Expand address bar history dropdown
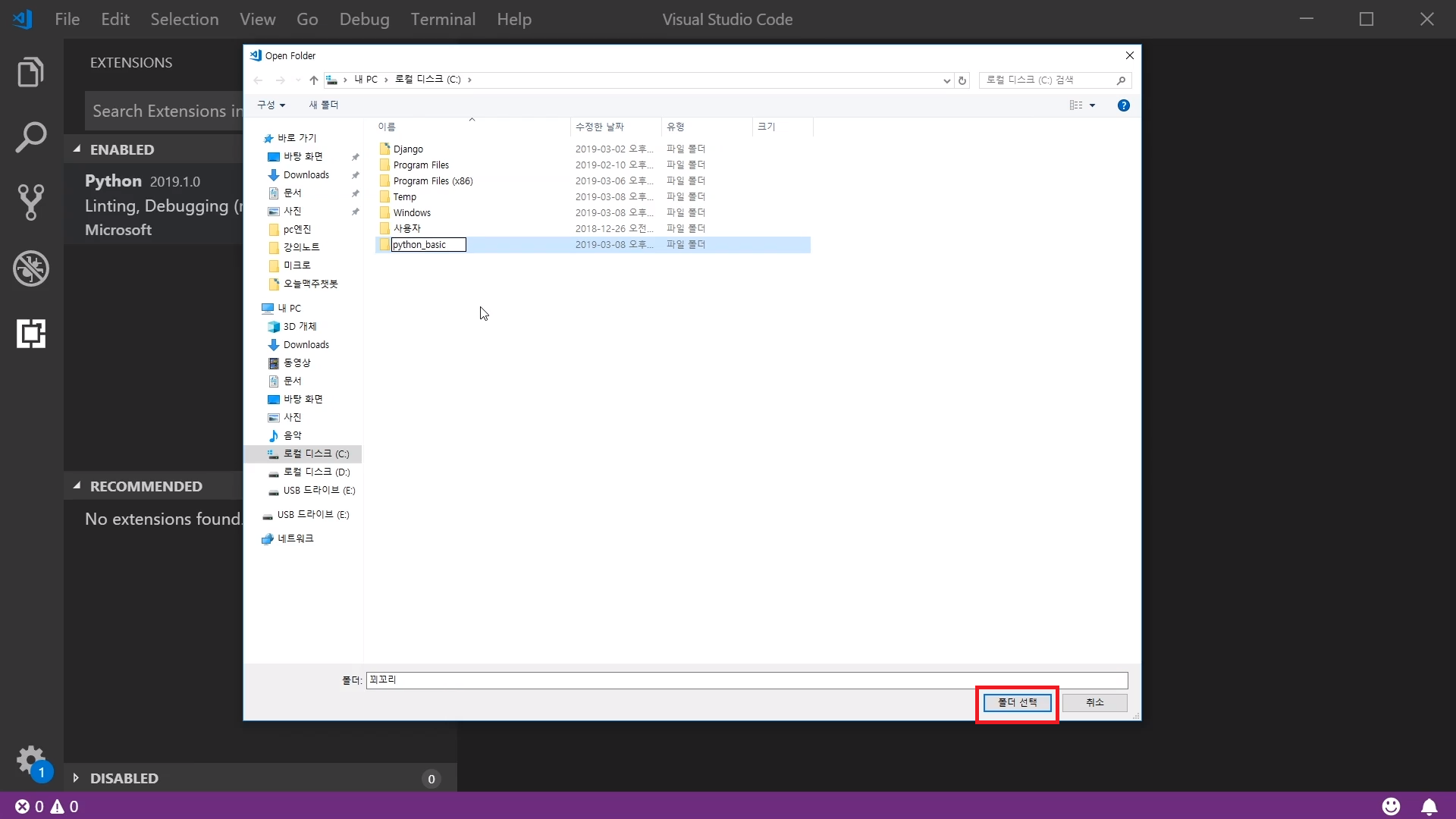Viewport: 1456px width, 819px height. tap(947, 80)
